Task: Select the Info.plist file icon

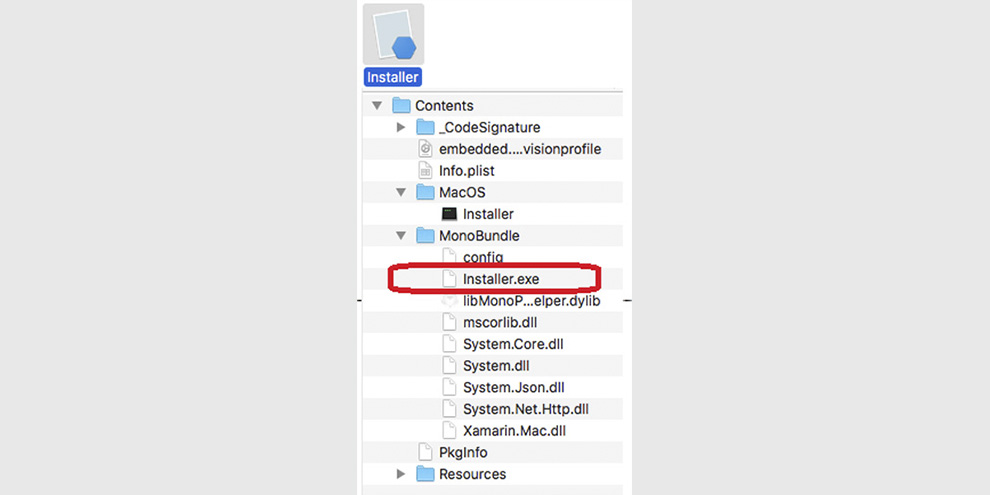Action: tap(426, 170)
